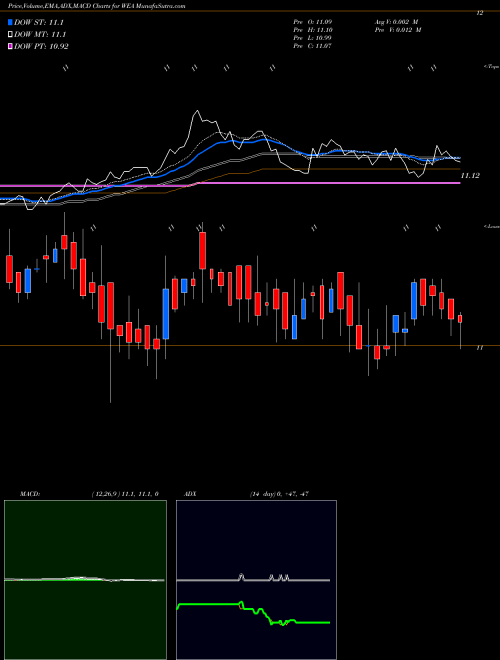Click the 'MACD:' panel heading
This screenshot has width=500, height=660.
pyautogui.click(x=30, y=494)
